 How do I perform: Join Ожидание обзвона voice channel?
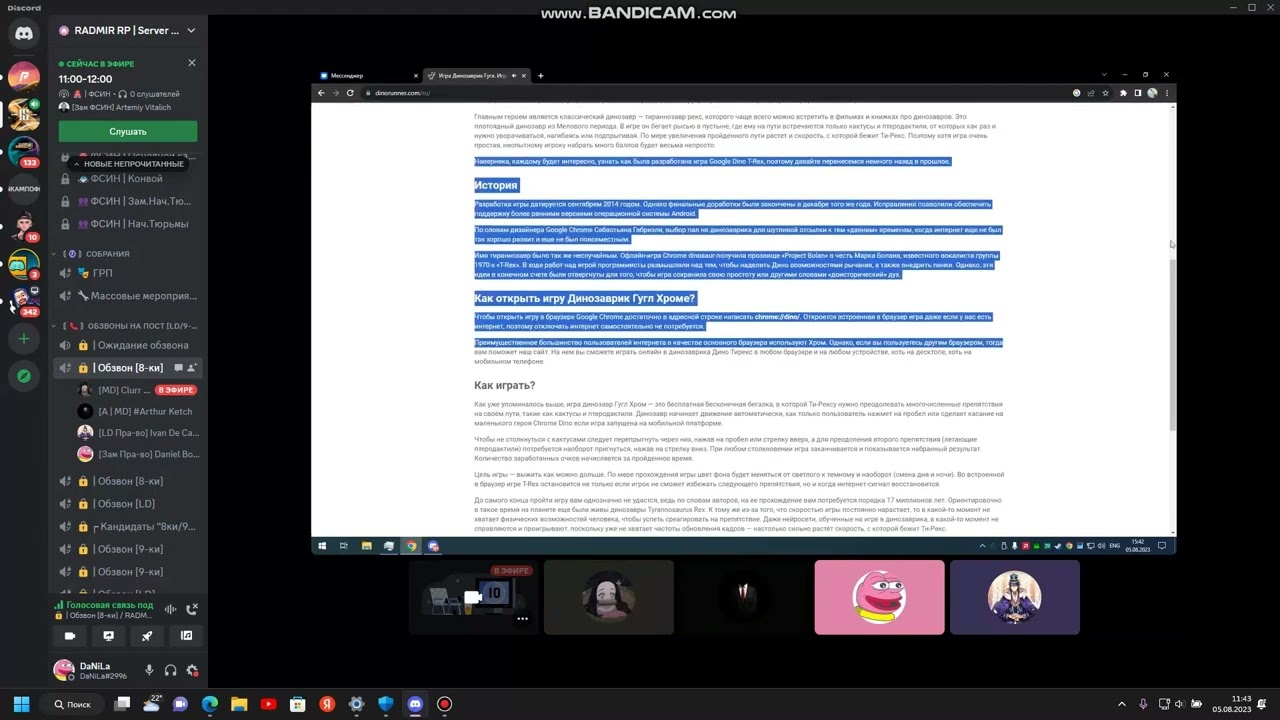128,345
